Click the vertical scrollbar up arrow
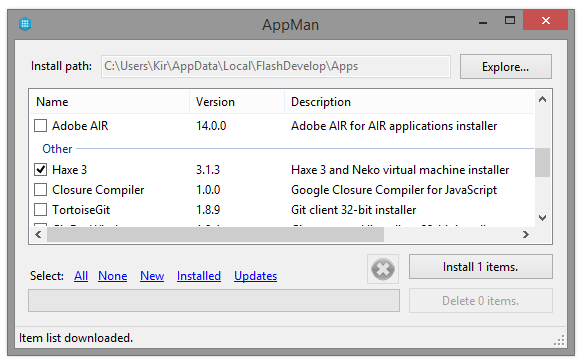The image size is (584, 363). pos(543,99)
